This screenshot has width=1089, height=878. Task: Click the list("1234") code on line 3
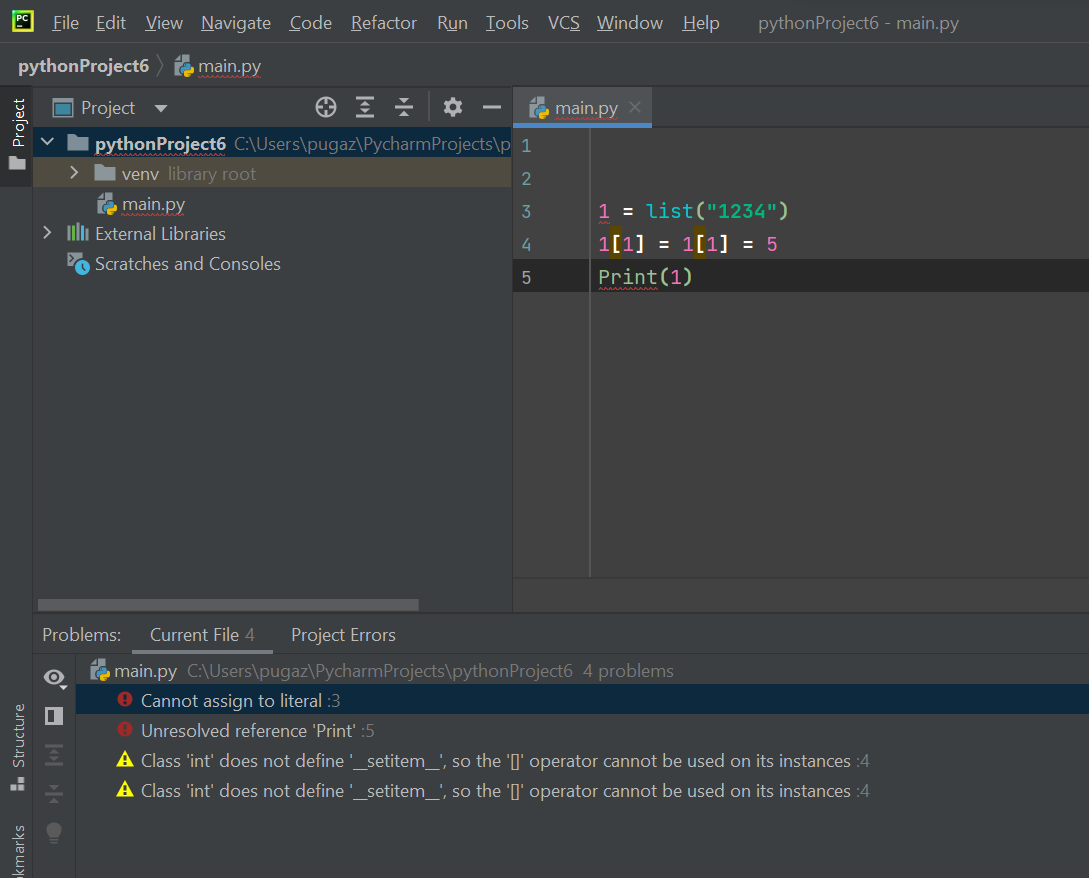pyautogui.click(x=717, y=210)
